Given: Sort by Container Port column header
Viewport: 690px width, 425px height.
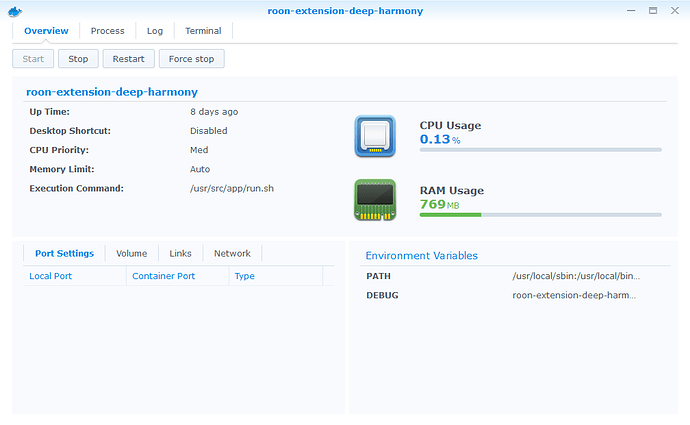Looking at the screenshot, I should pyautogui.click(x=178, y=276).
